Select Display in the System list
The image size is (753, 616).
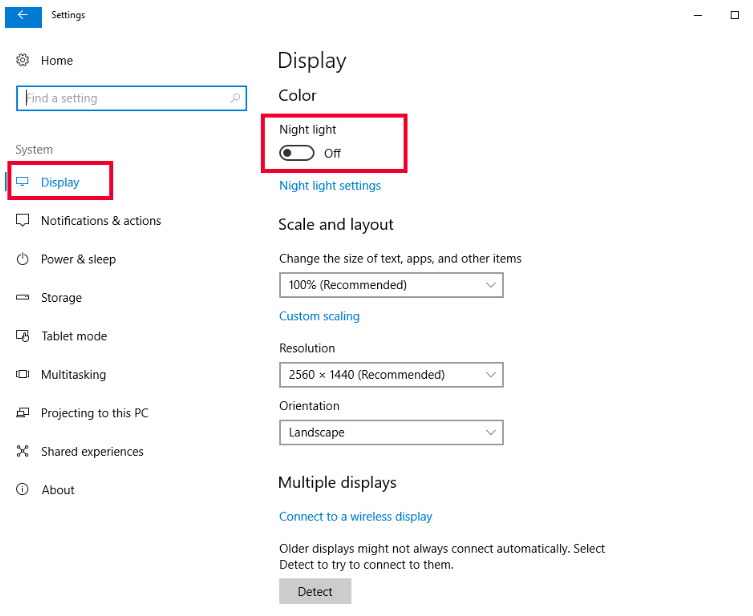coord(60,182)
